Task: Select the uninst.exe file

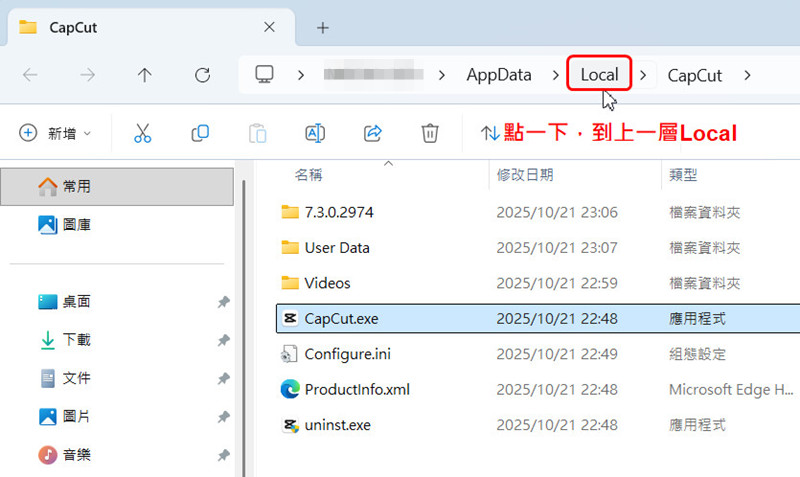Action: coord(337,425)
